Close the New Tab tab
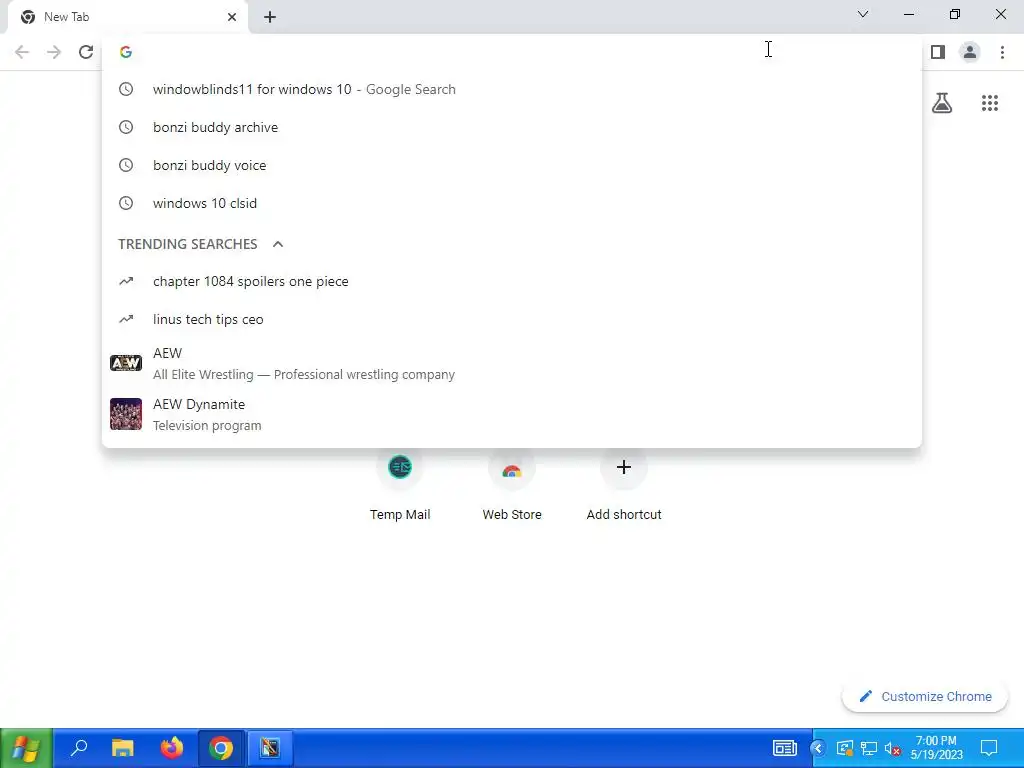 point(232,17)
